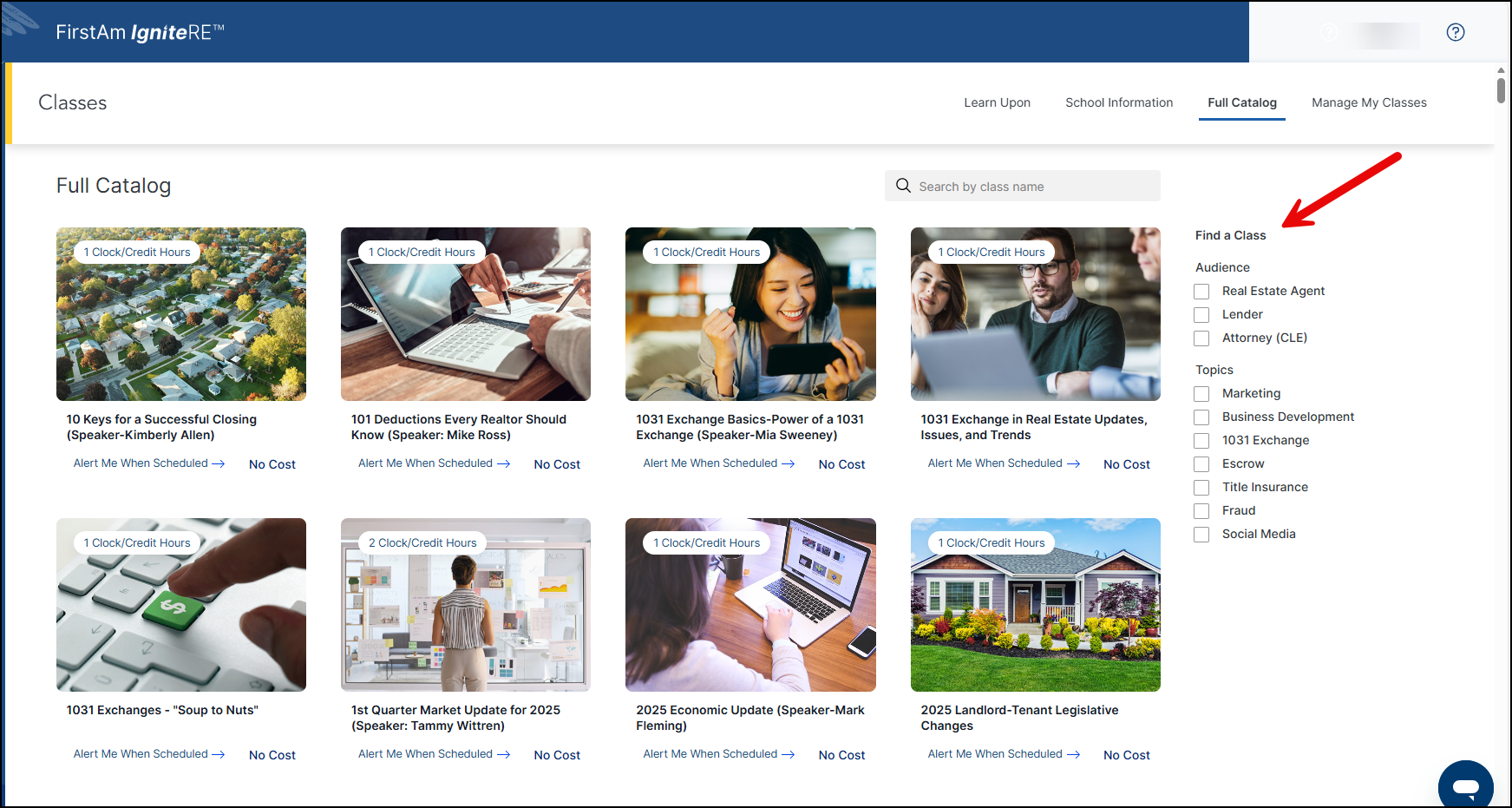Click the search magnifying glass icon
Screen dimensions: 1512x808
(x=903, y=186)
